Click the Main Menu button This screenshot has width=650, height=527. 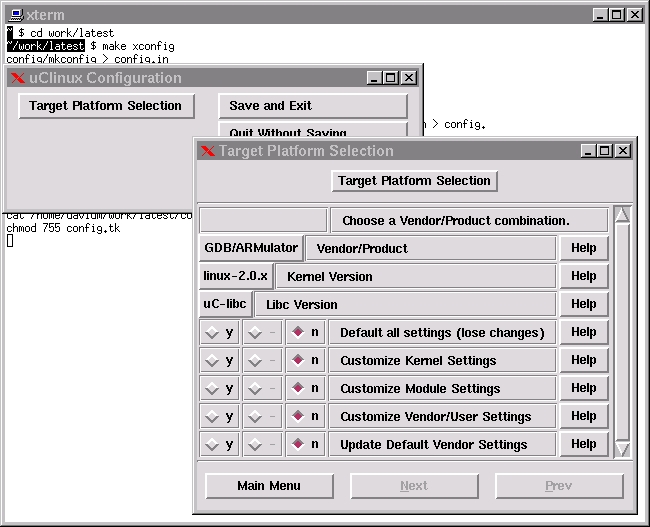[269, 486]
